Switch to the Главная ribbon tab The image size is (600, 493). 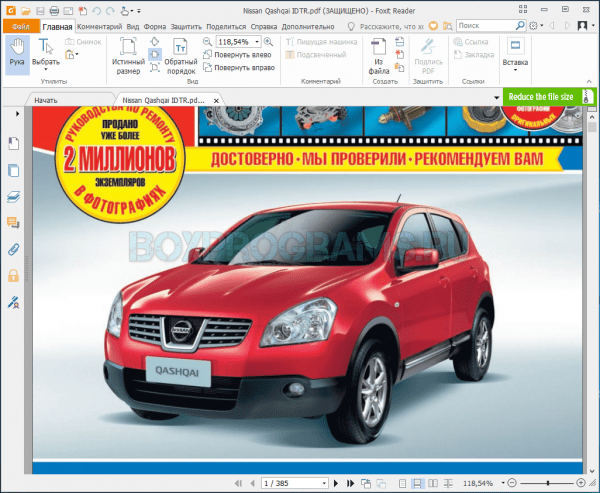click(x=57, y=27)
